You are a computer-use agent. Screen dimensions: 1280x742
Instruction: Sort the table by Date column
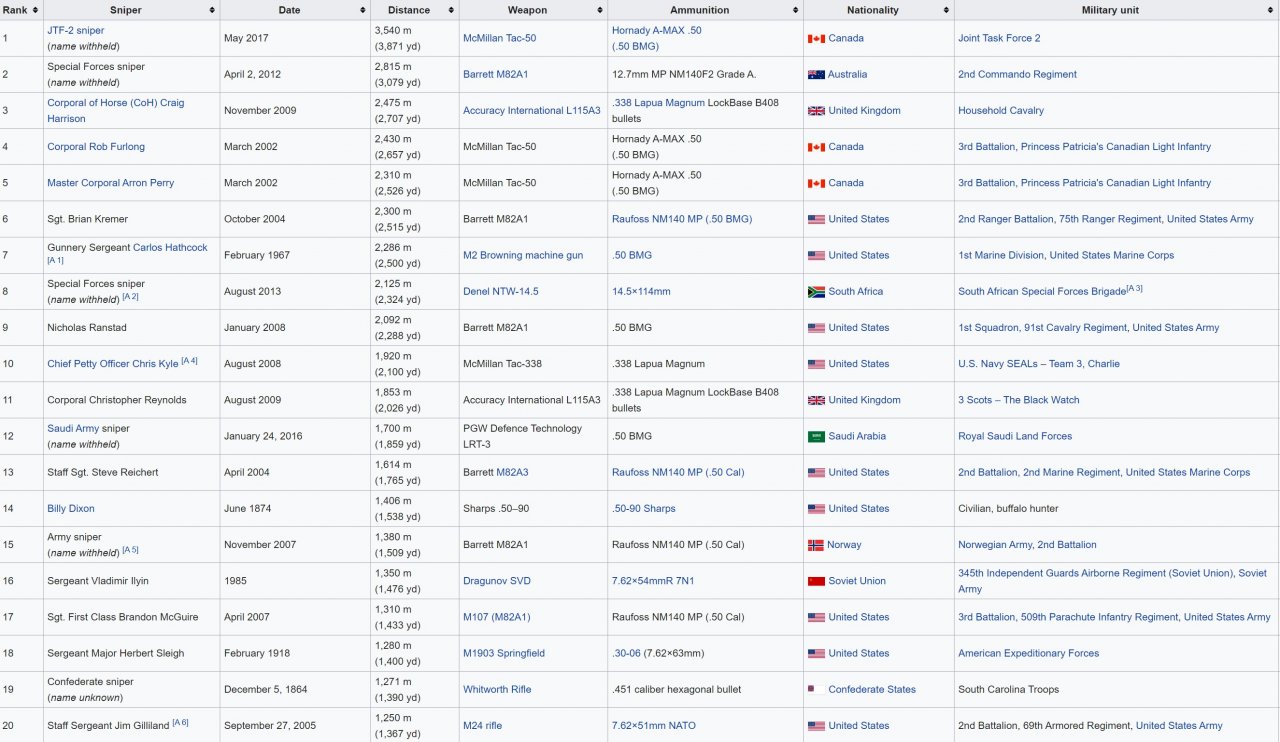point(360,10)
